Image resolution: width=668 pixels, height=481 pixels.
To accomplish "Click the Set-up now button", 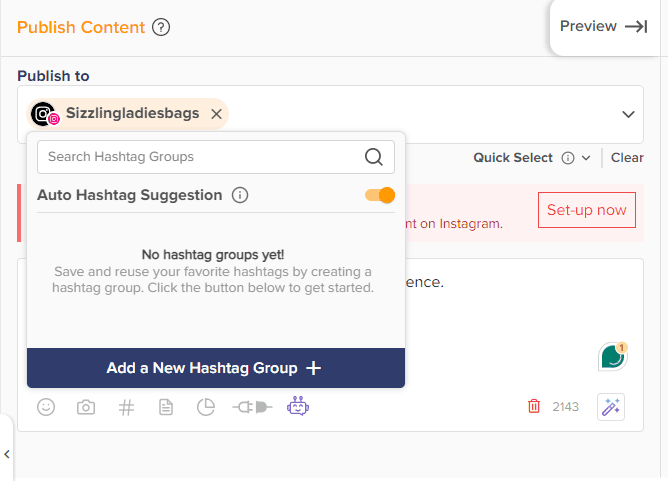I will [x=586, y=210].
